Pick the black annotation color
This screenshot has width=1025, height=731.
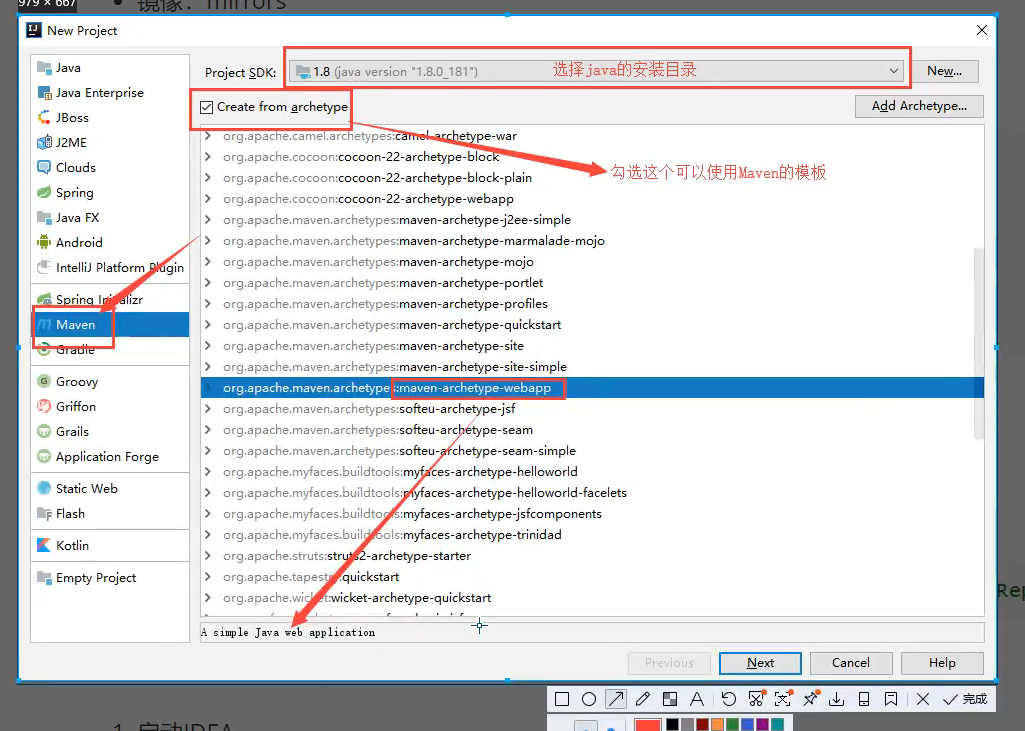click(672, 724)
